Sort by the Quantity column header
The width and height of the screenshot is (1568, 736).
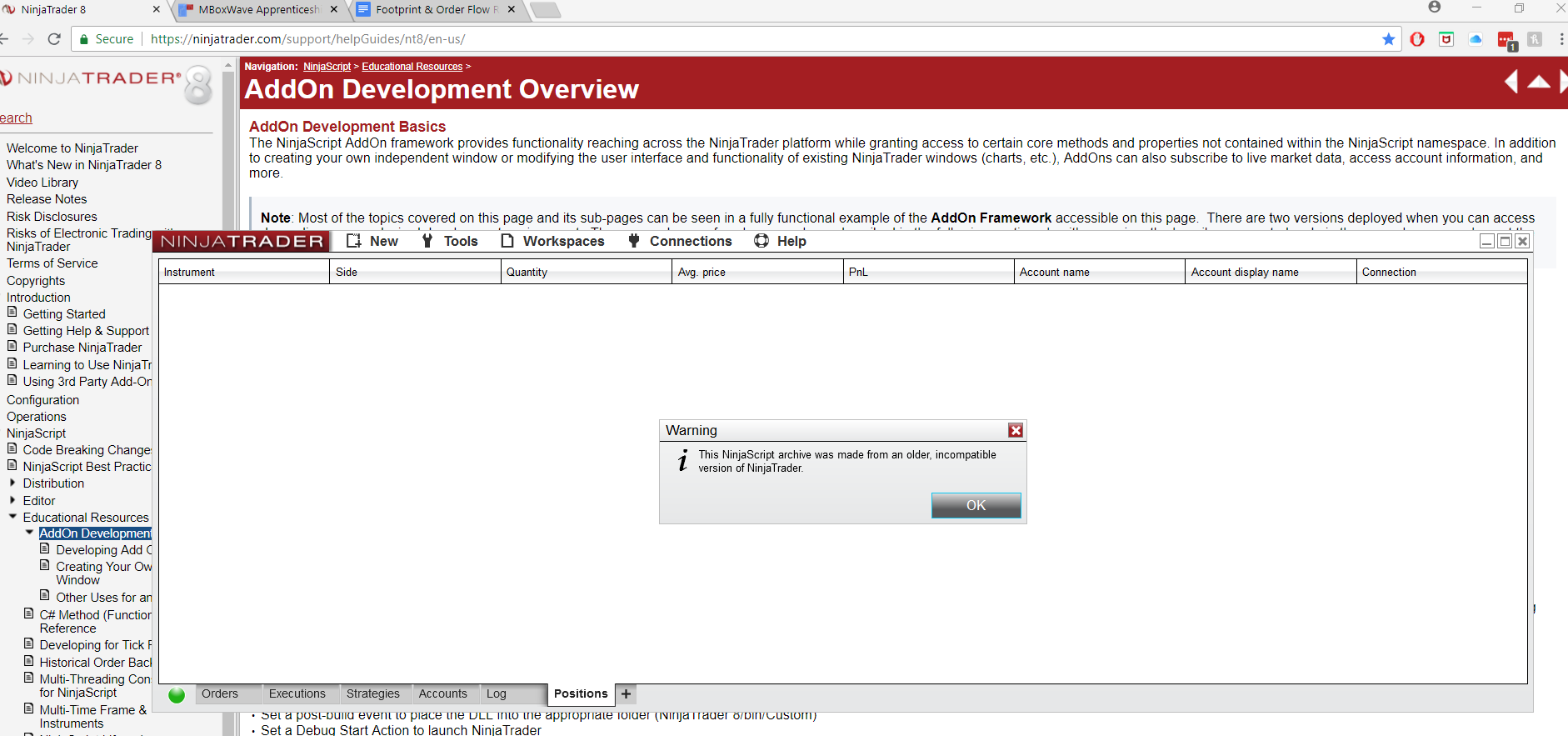587,272
